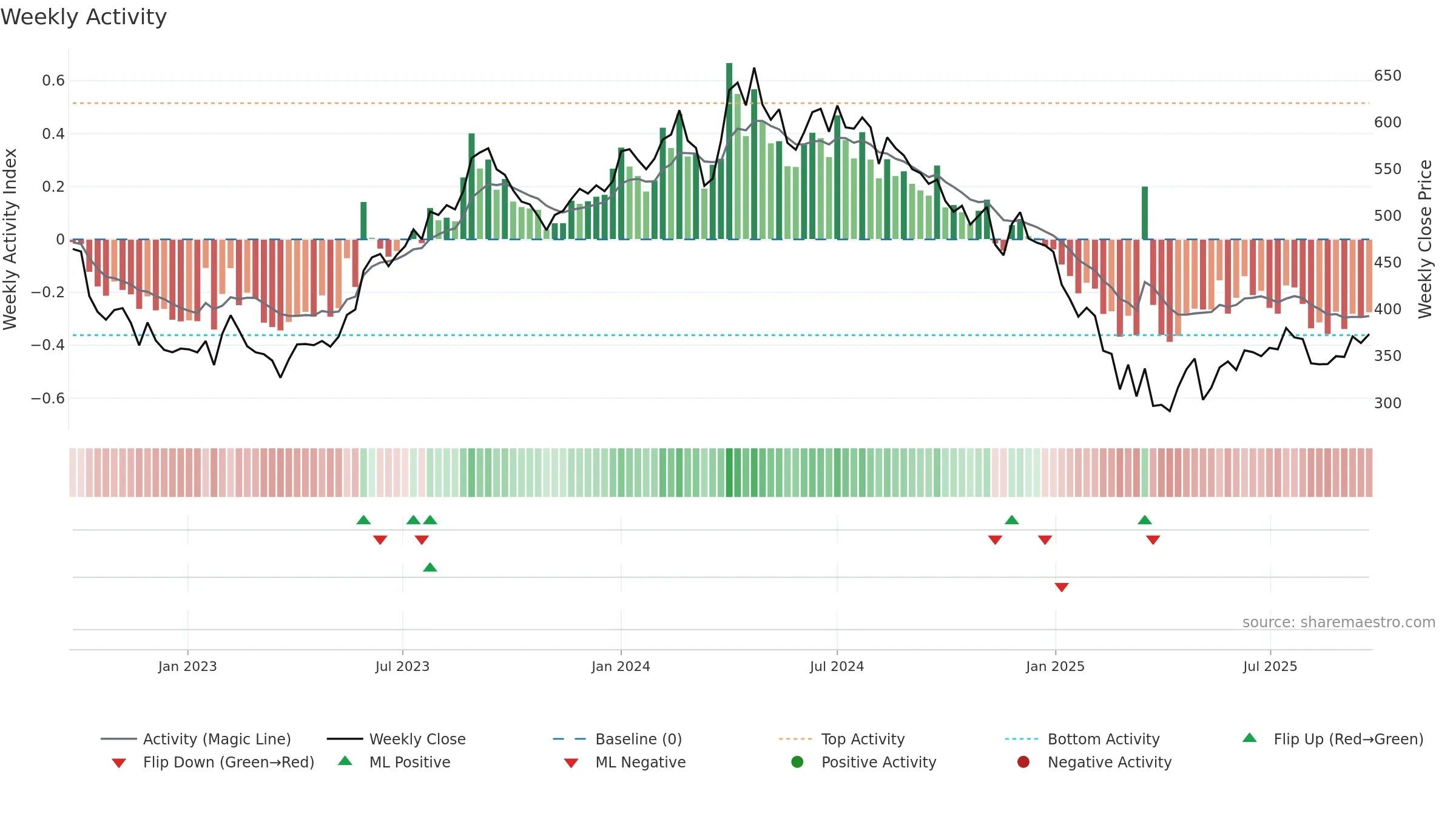Image resolution: width=1456 pixels, height=819 pixels.
Task: Click the Jan 2025 axis label
Action: (x=1055, y=666)
